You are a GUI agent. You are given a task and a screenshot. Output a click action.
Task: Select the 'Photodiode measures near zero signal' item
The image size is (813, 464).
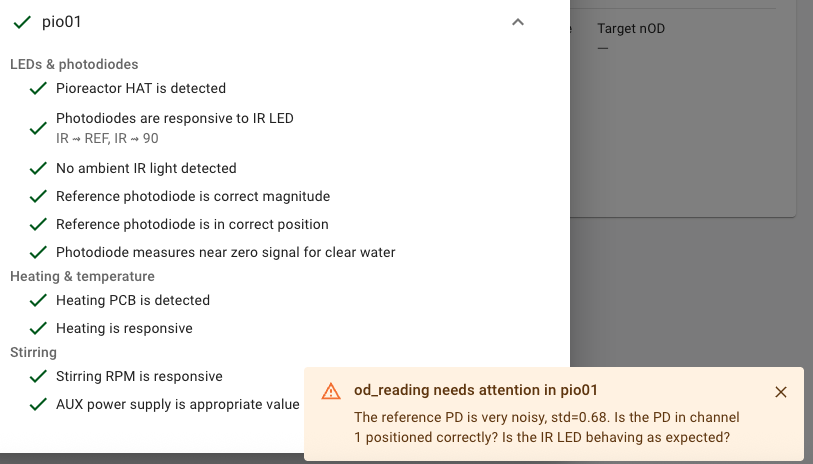225,252
